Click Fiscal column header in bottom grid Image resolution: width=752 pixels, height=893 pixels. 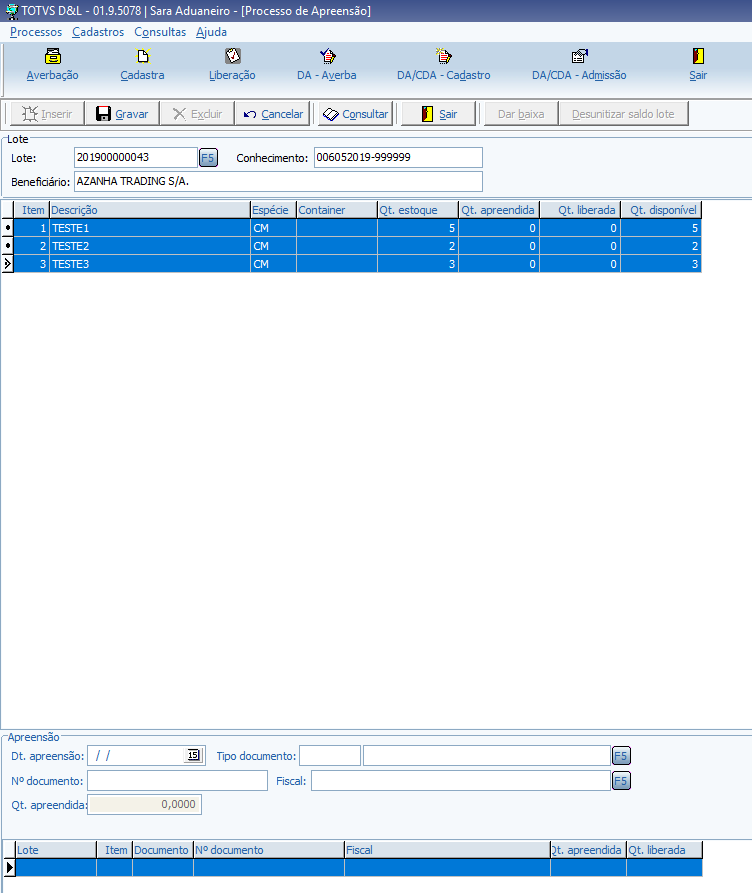coord(447,850)
